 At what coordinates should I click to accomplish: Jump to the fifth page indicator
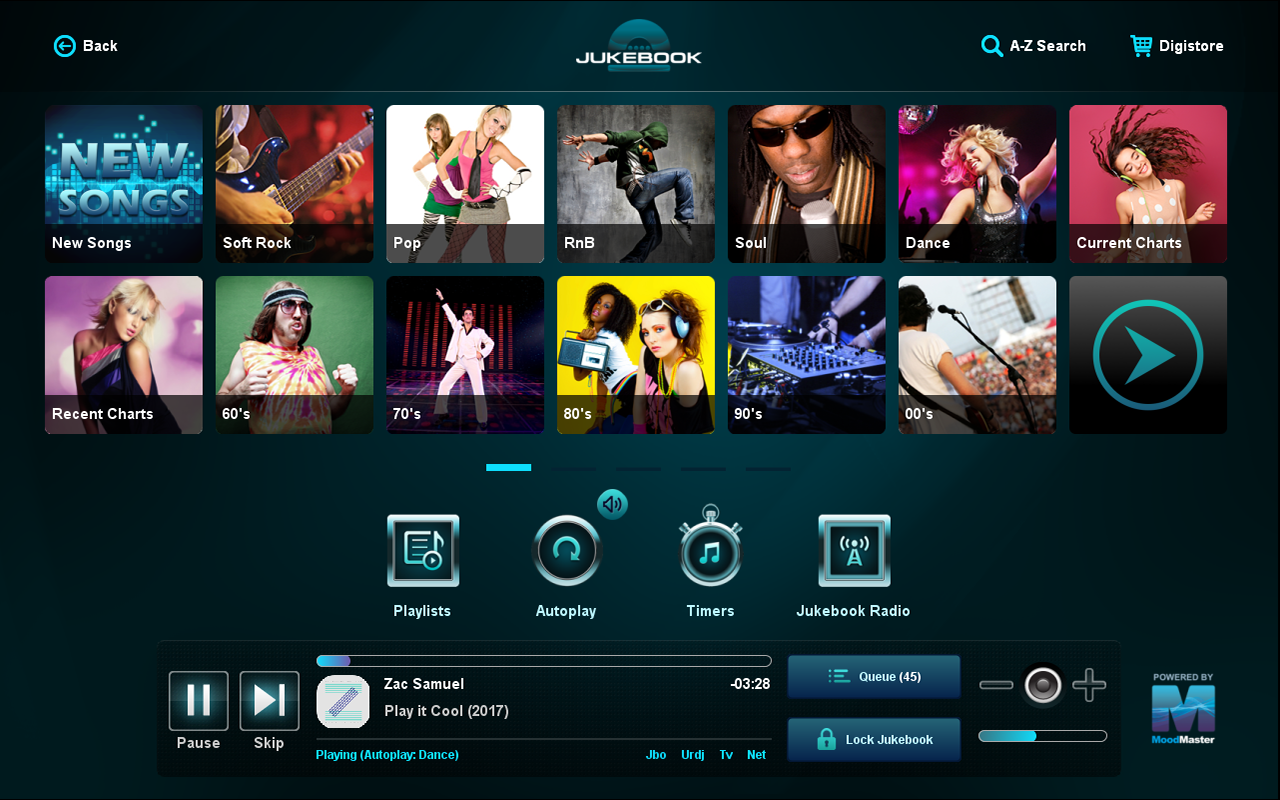pos(768,467)
